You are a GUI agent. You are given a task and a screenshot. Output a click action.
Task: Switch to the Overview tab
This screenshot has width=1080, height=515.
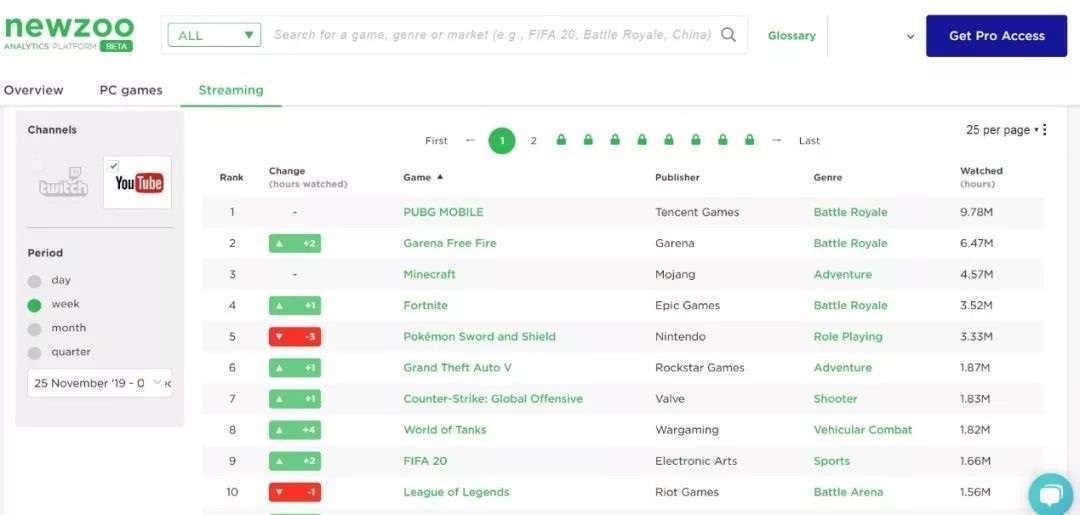33,90
